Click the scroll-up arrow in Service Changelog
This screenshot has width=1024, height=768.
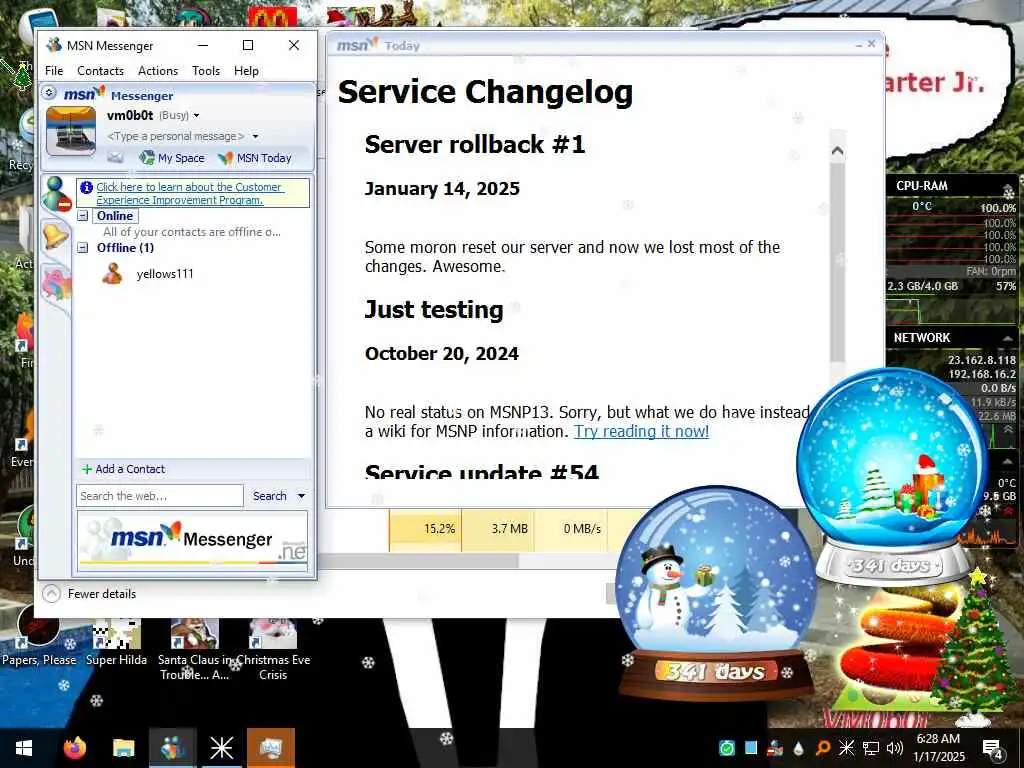(x=837, y=151)
